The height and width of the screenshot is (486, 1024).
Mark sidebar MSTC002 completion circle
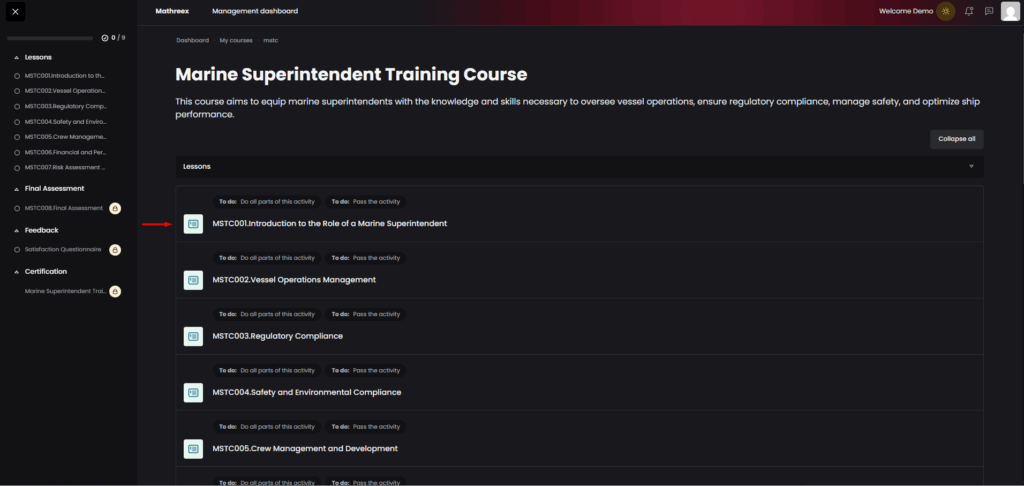pyautogui.click(x=17, y=91)
